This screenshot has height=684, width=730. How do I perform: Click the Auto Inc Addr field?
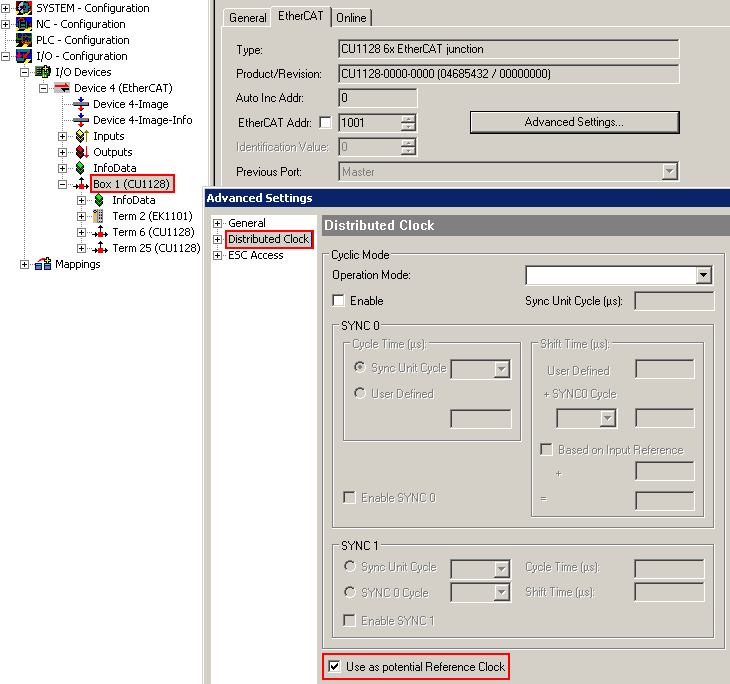378,98
